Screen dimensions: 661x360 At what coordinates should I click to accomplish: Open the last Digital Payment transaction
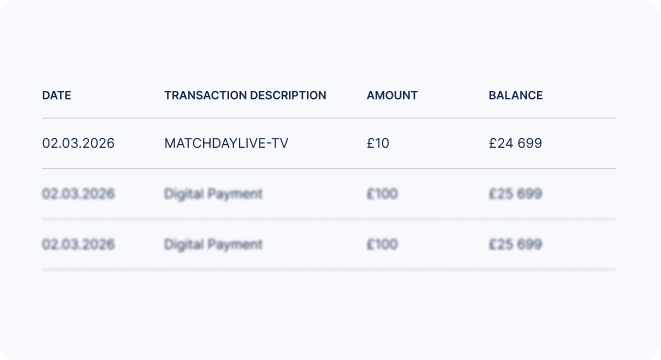pyautogui.click(x=213, y=244)
